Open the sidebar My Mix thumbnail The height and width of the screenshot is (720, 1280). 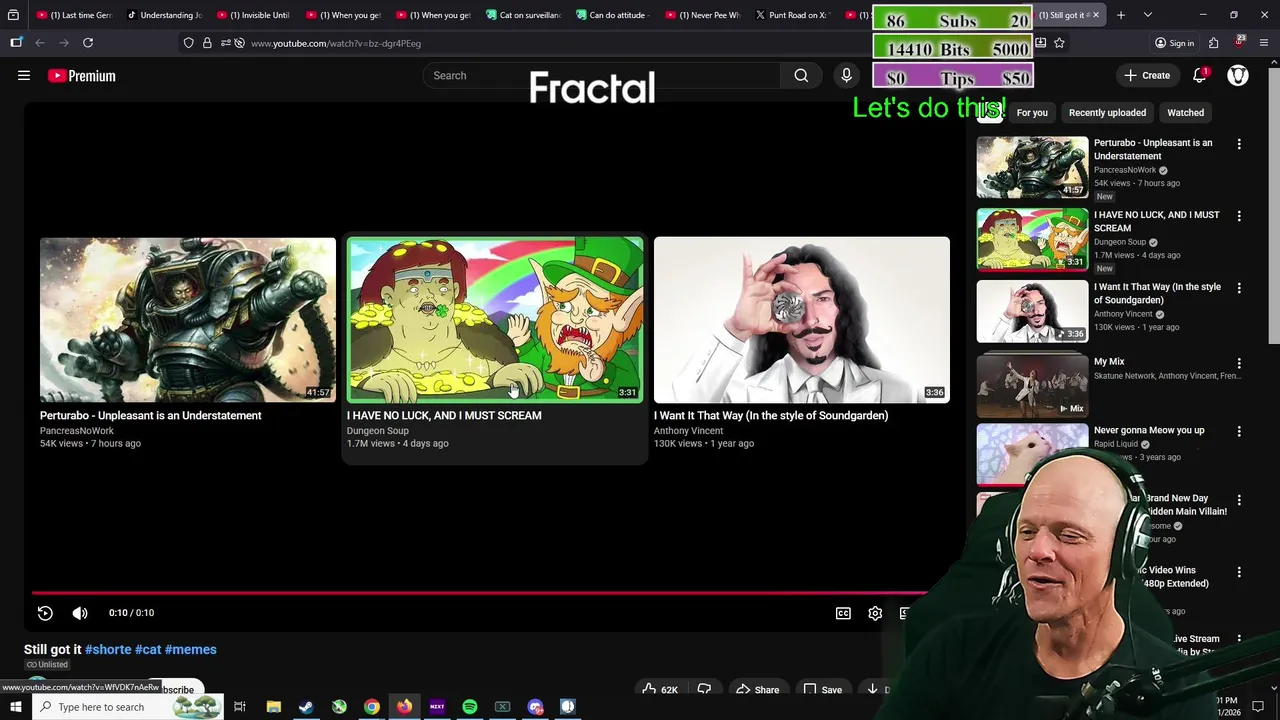[x=1032, y=384]
